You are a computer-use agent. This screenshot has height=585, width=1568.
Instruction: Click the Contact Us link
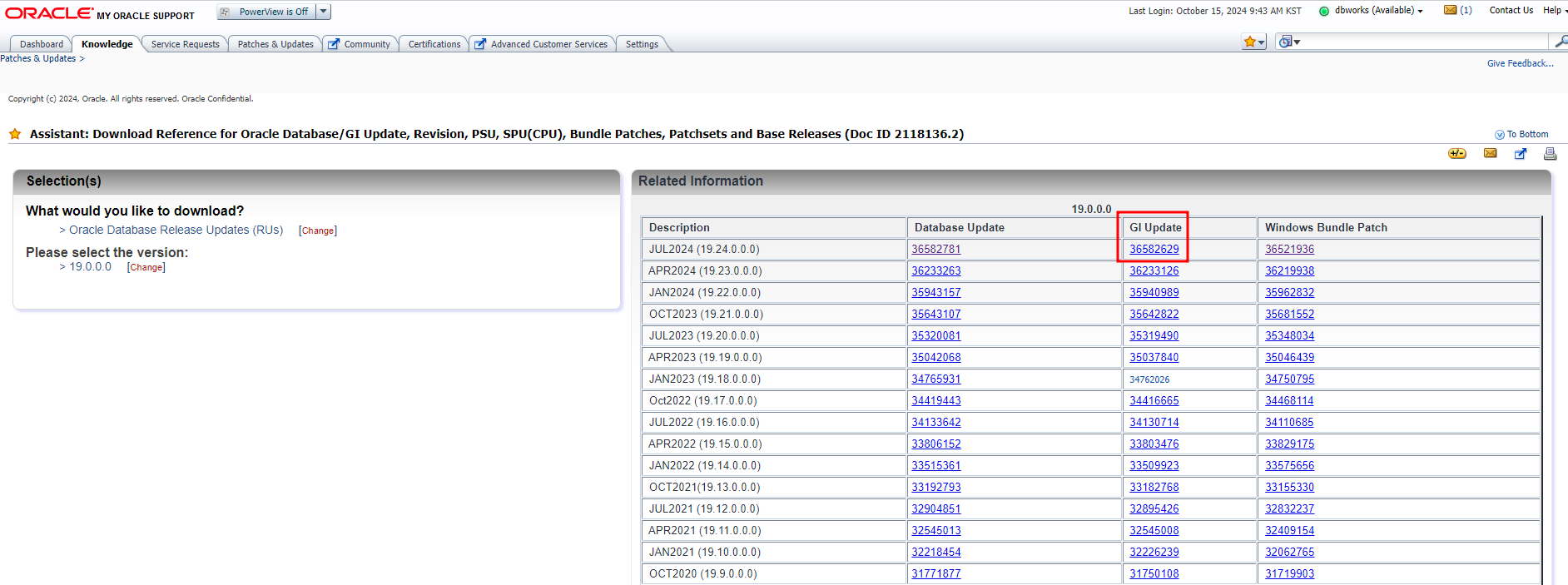tap(1511, 10)
